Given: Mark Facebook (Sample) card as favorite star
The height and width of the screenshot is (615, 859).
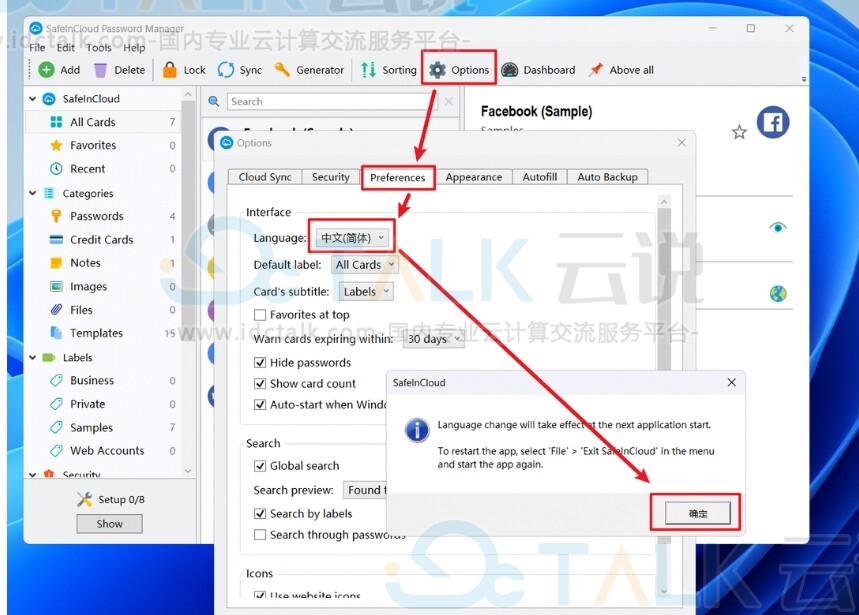Looking at the screenshot, I should click(x=739, y=132).
